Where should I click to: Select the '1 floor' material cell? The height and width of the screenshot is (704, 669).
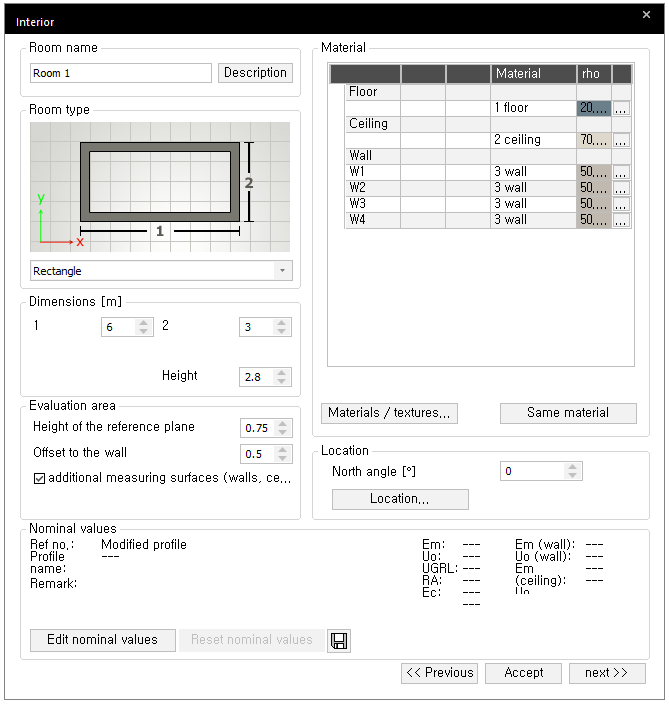pyautogui.click(x=533, y=108)
